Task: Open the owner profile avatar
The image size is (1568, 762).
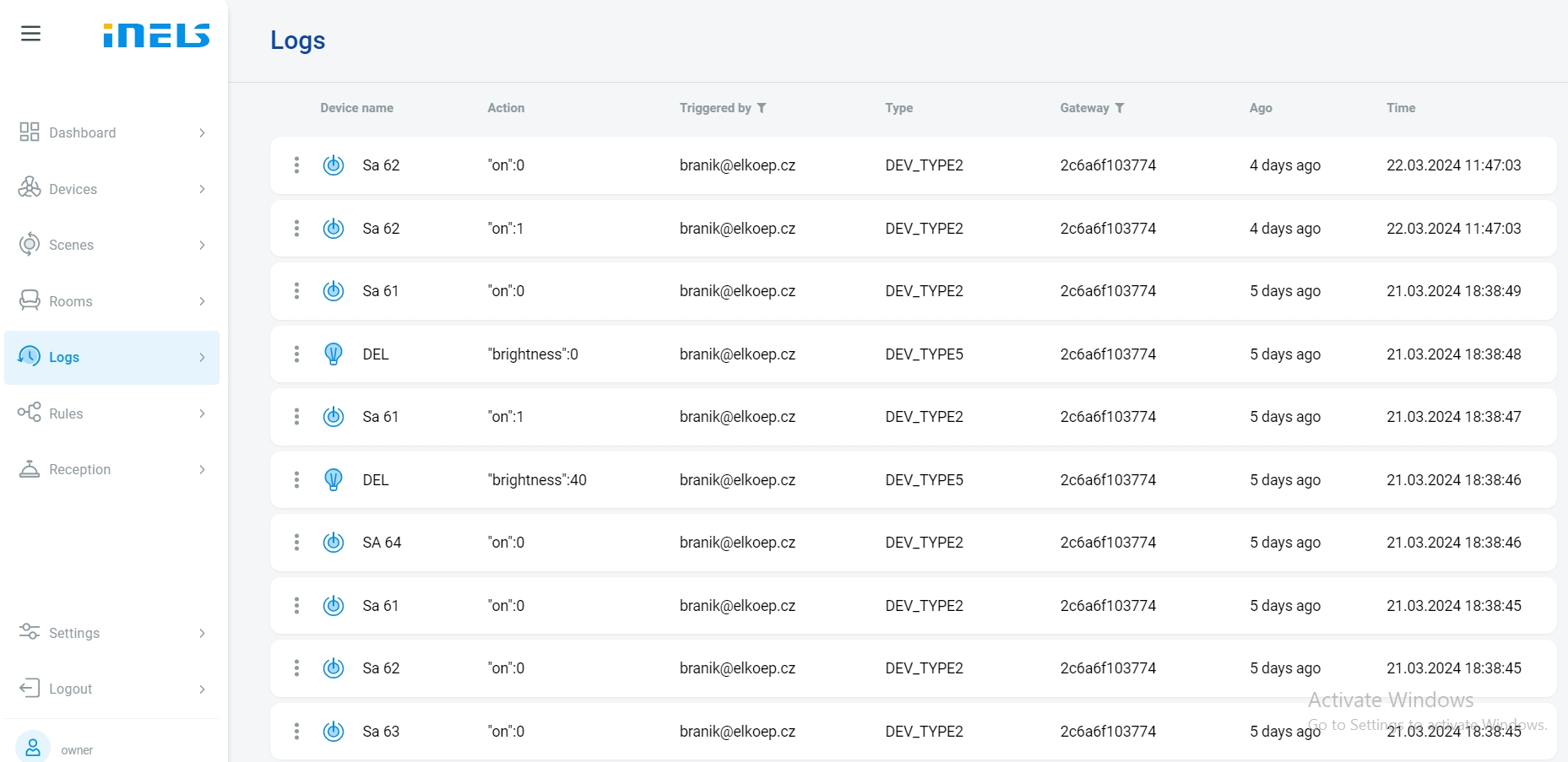Action: pyautogui.click(x=33, y=747)
